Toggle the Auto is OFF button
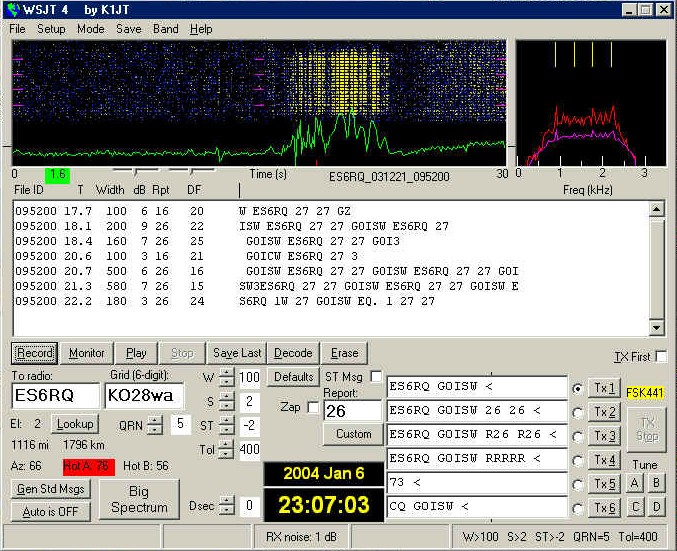This screenshot has width=677, height=551. coord(51,512)
